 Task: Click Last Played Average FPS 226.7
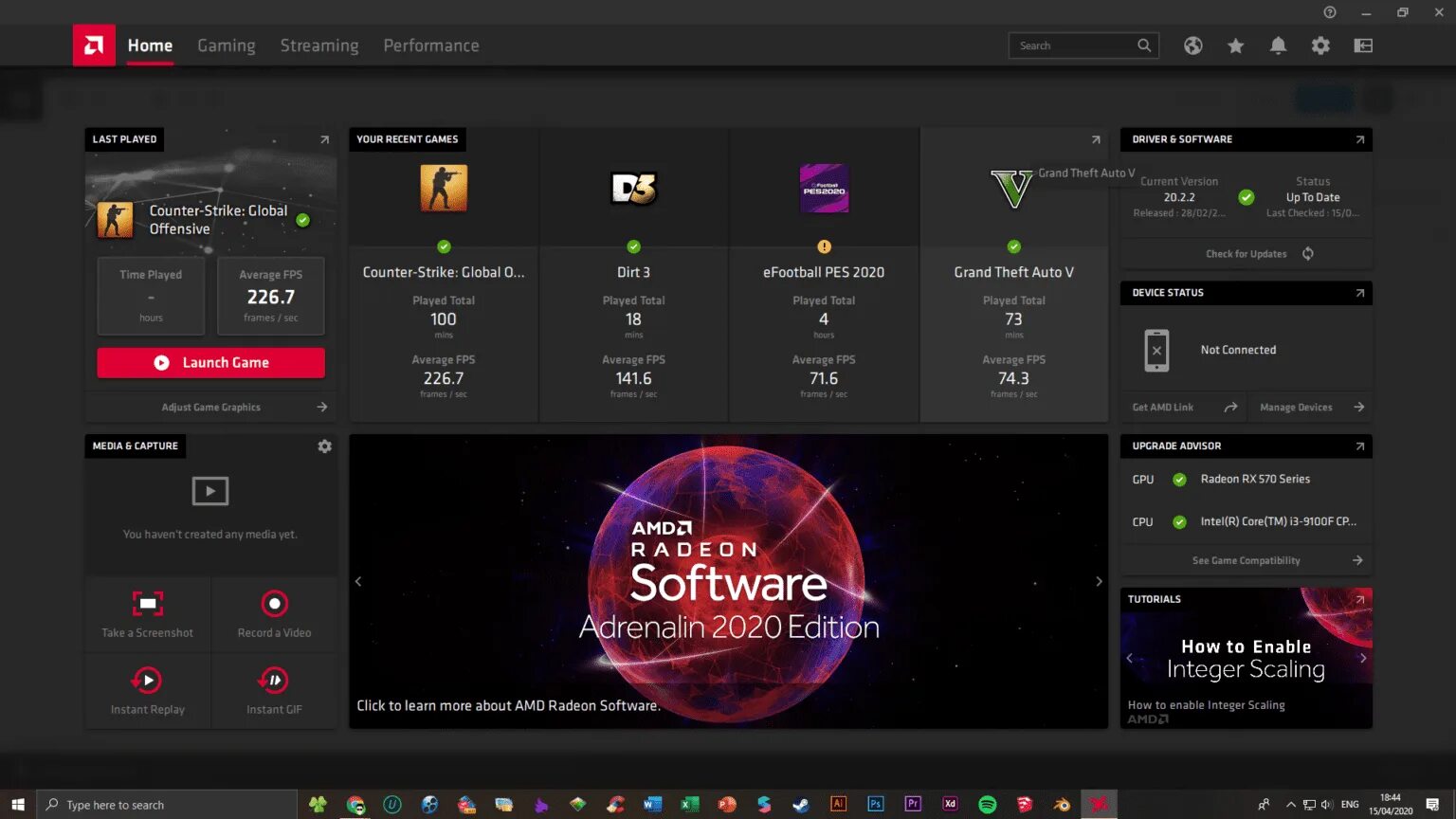tap(271, 297)
